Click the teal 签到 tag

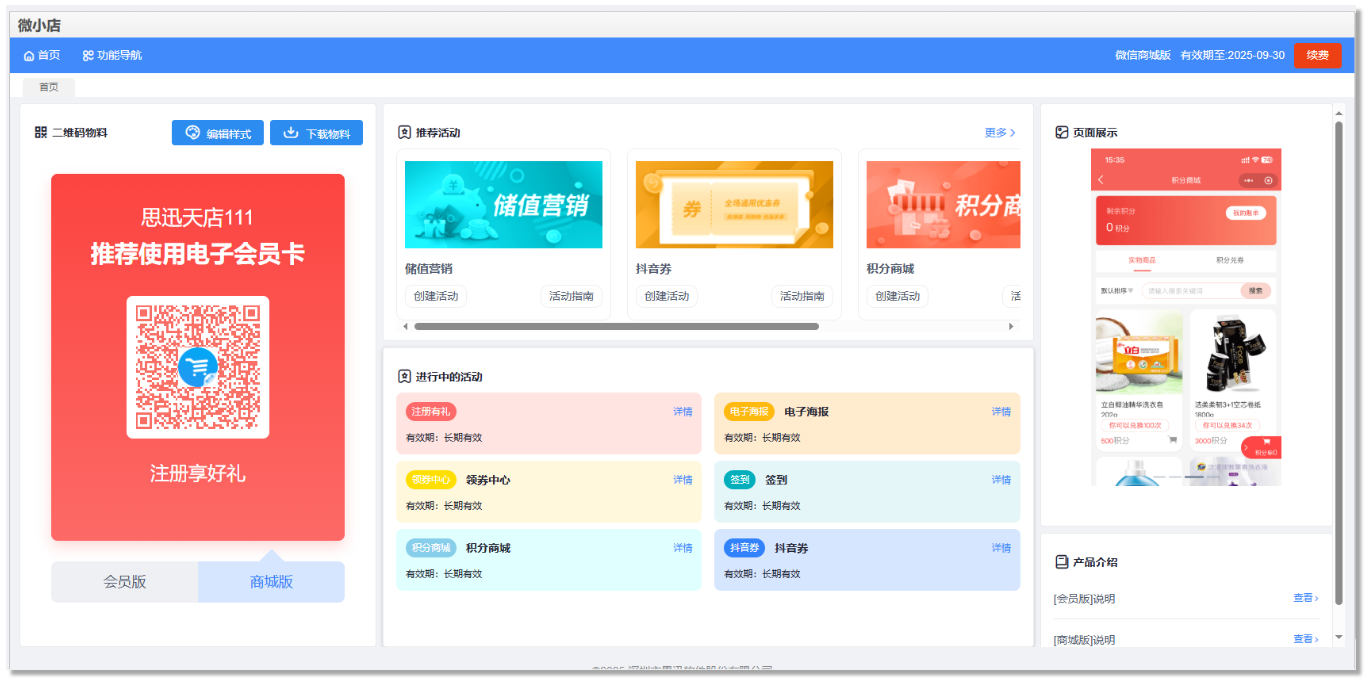pyautogui.click(x=740, y=480)
